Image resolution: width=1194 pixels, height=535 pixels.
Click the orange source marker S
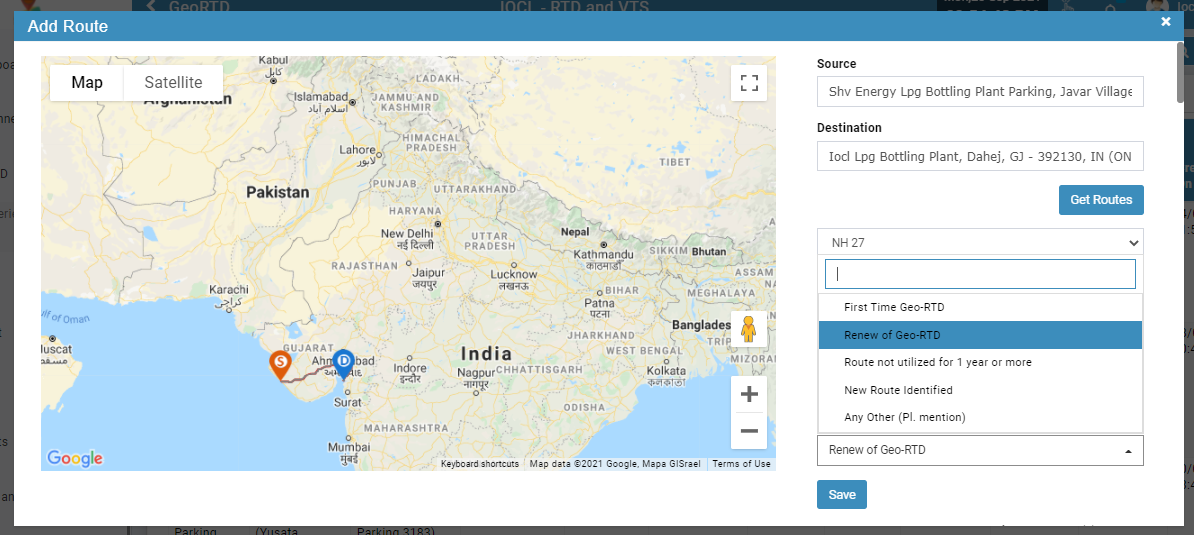280,365
